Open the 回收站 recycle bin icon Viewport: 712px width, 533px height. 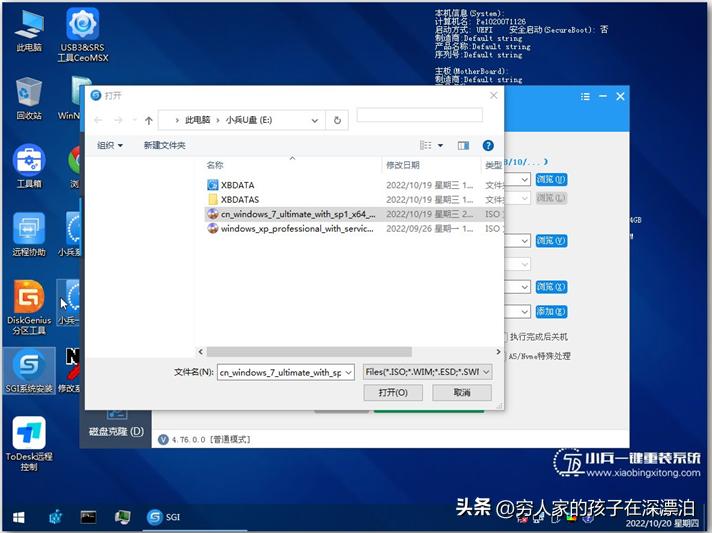29,99
